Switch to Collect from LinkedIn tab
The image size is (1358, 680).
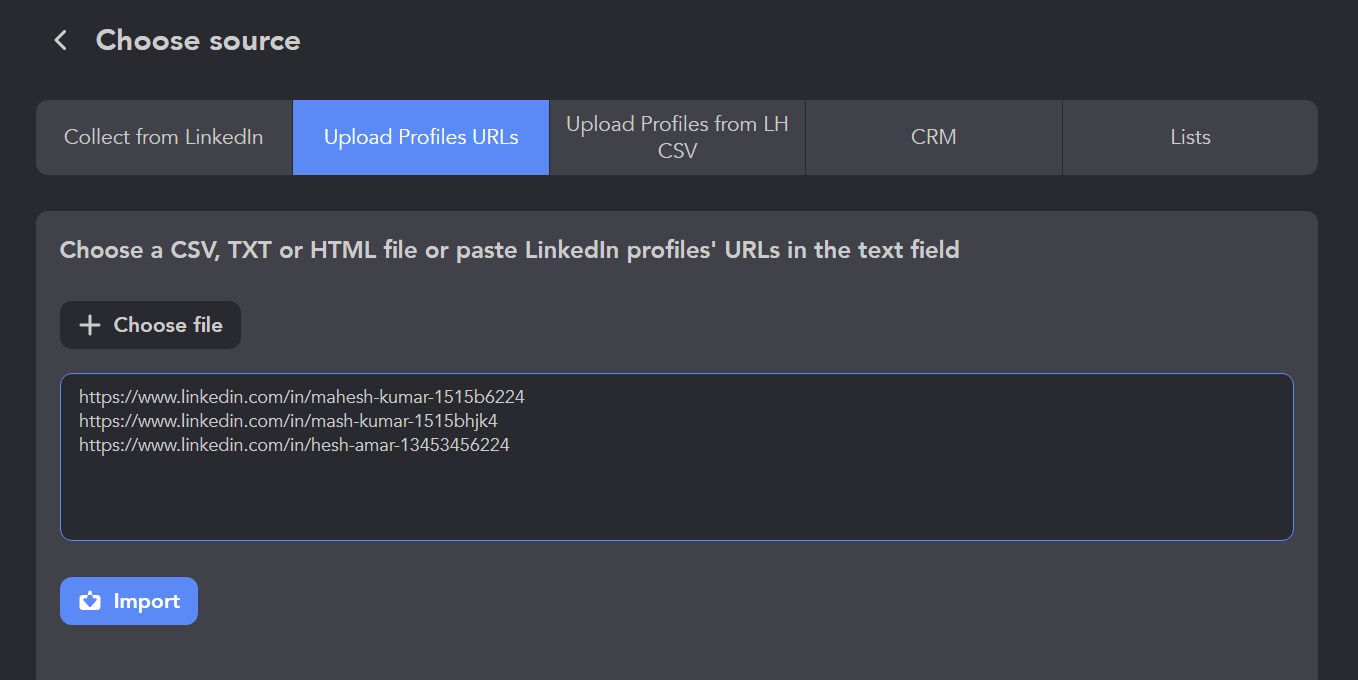pos(164,137)
